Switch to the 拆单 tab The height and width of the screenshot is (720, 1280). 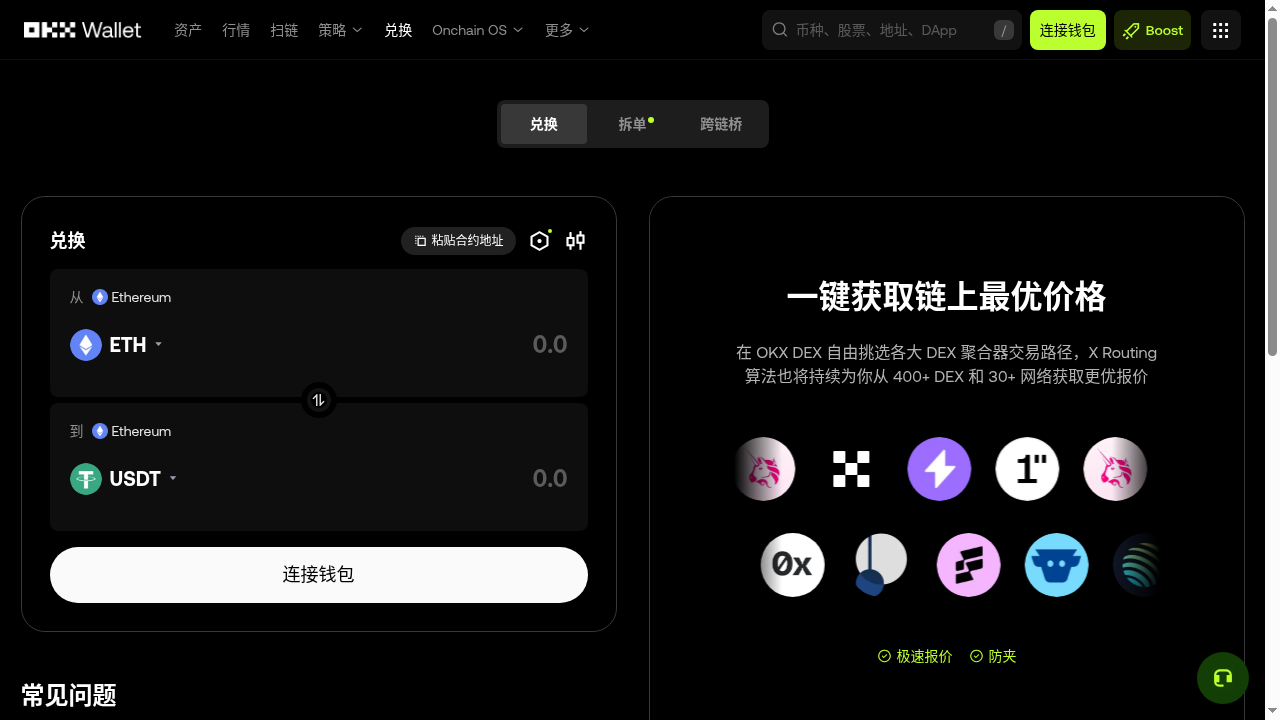click(633, 124)
